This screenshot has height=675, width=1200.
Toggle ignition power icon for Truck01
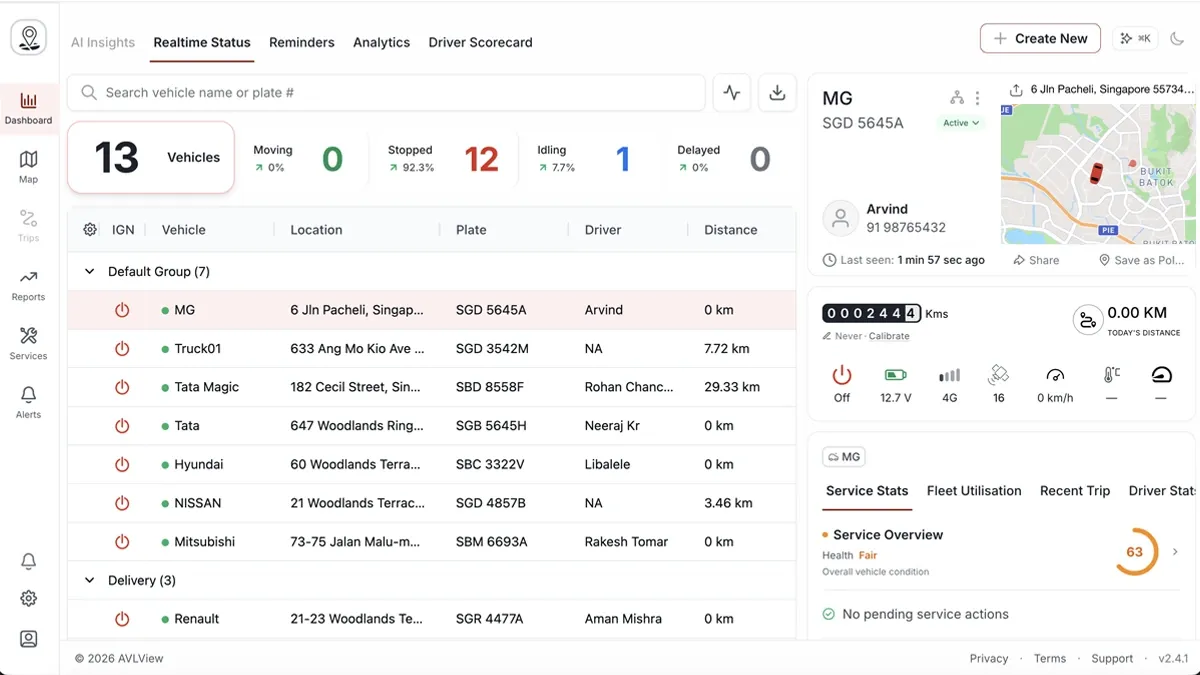click(x=122, y=349)
